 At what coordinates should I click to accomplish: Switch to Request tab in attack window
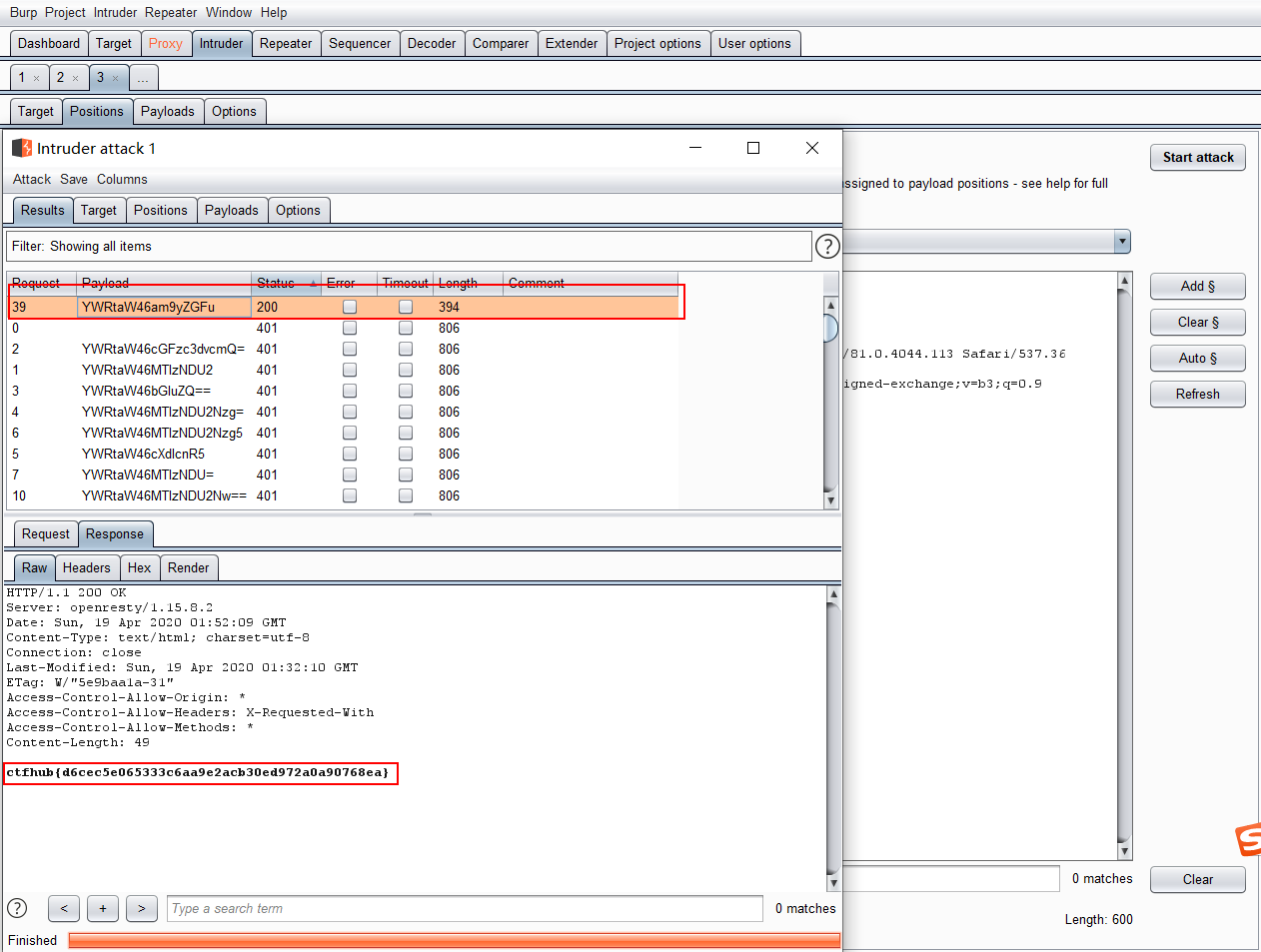click(46, 533)
